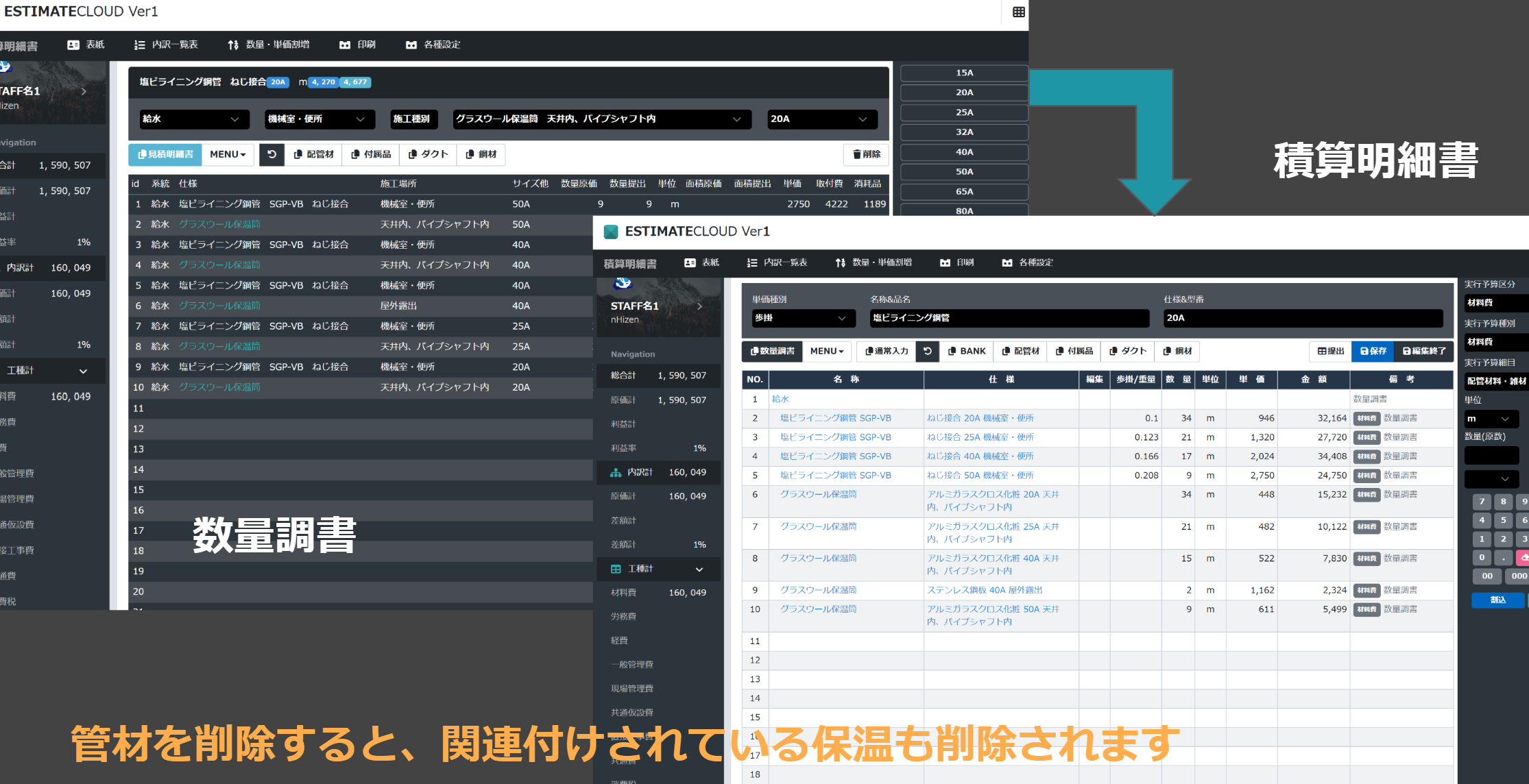Click 材料費 badge in row 2 of estimate table

[1366, 418]
